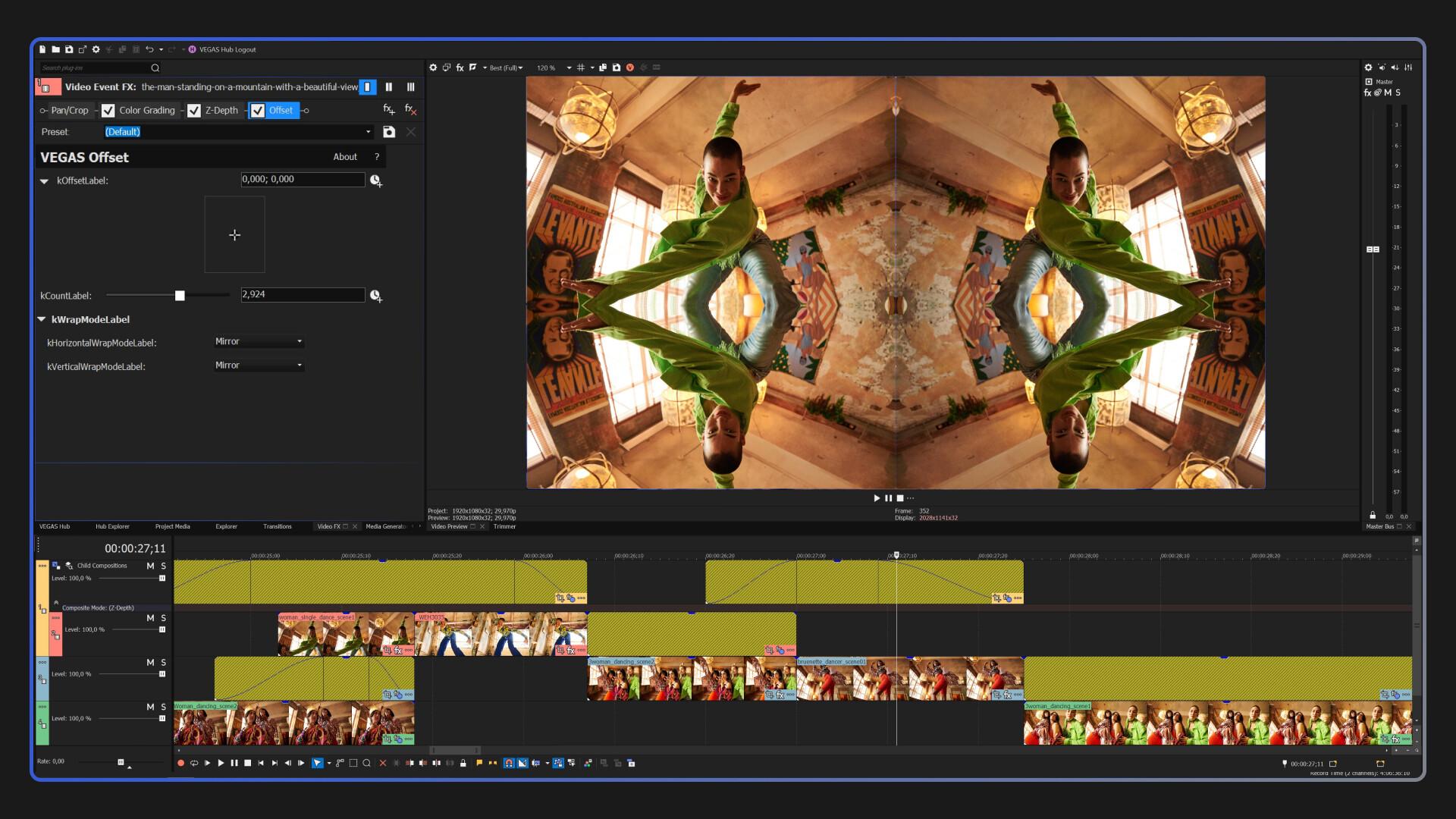The width and height of the screenshot is (1456, 819).
Task: Select the Video Preview FX icon
Action: click(x=460, y=67)
